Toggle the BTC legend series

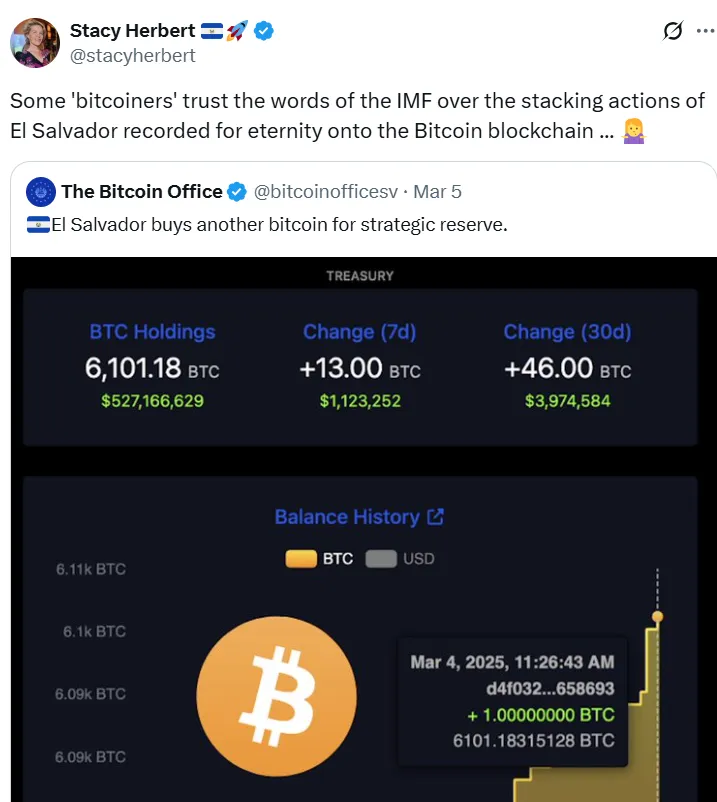click(x=319, y=558)
